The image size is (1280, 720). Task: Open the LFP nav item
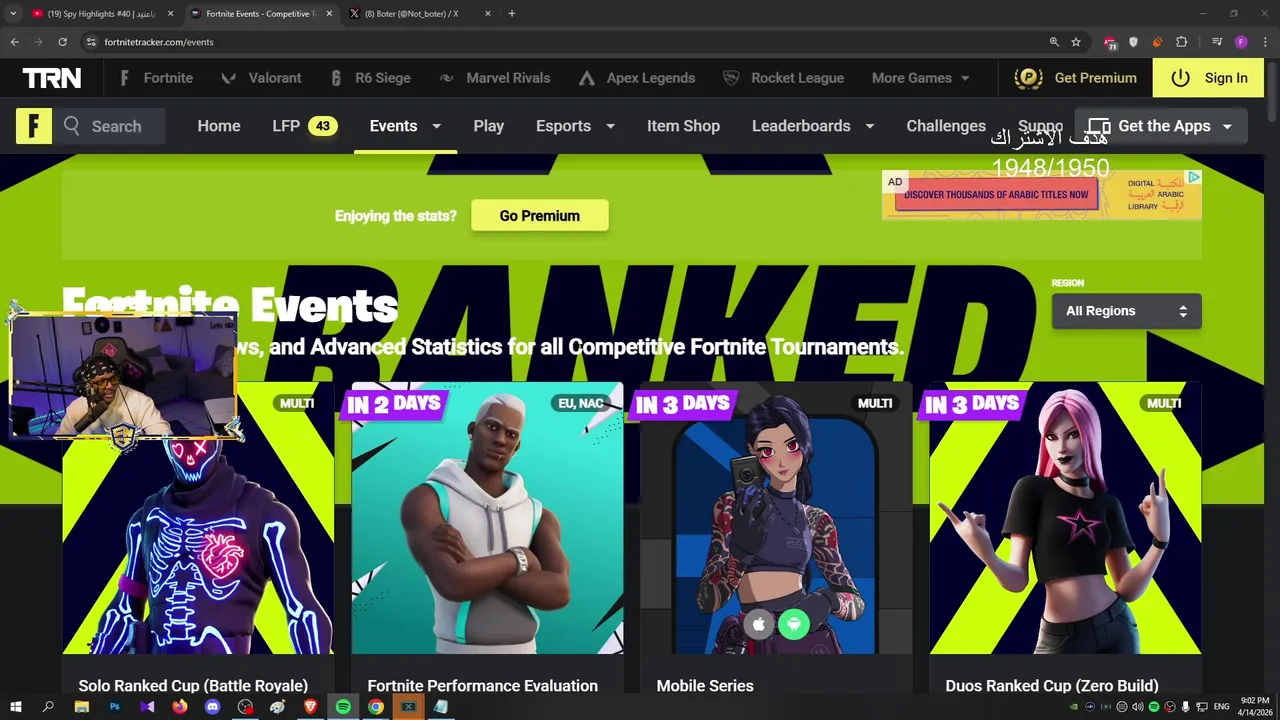pyautogui.click(x=305, y=126)
